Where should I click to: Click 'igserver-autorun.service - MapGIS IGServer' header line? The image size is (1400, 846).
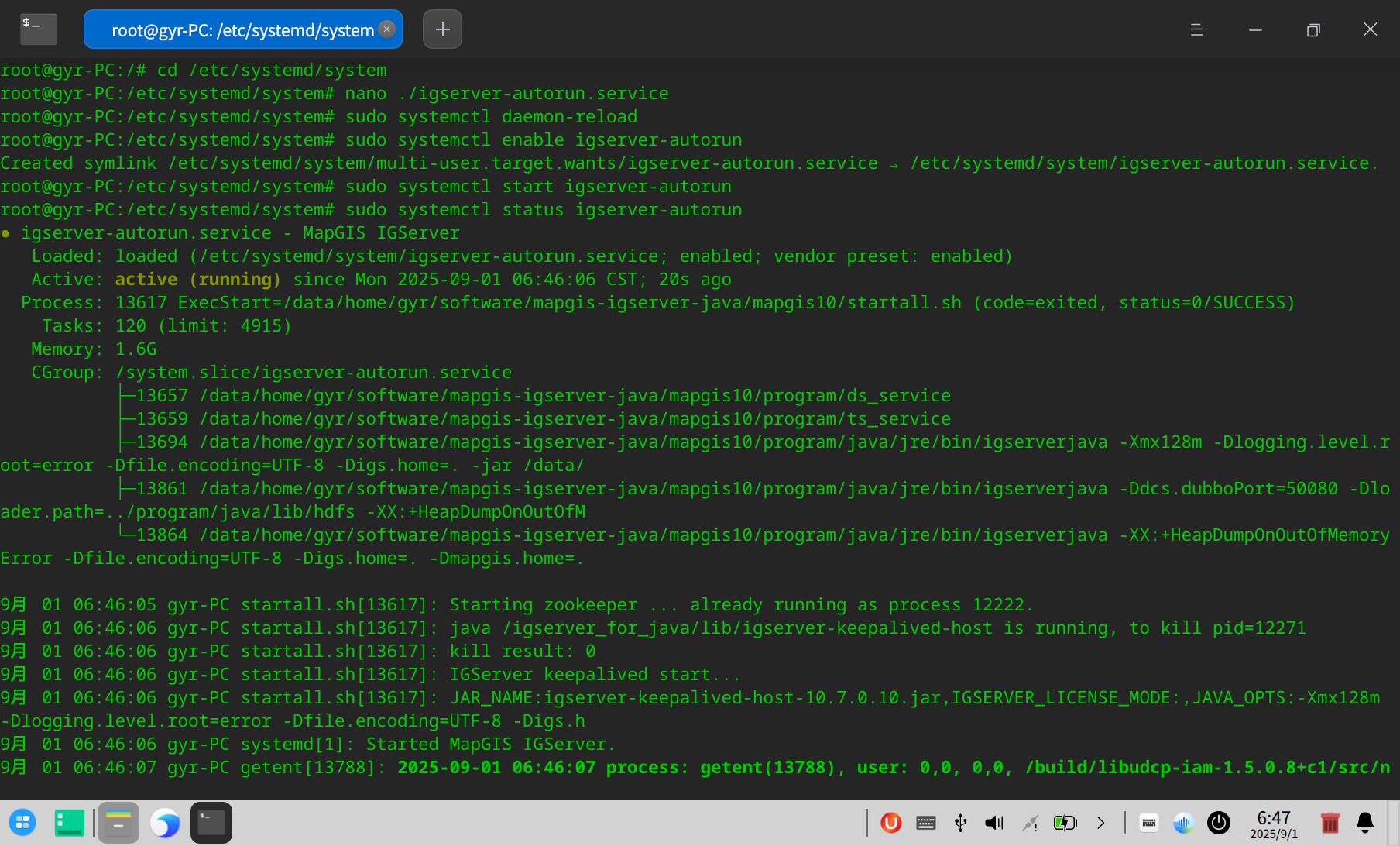(230, 232)
